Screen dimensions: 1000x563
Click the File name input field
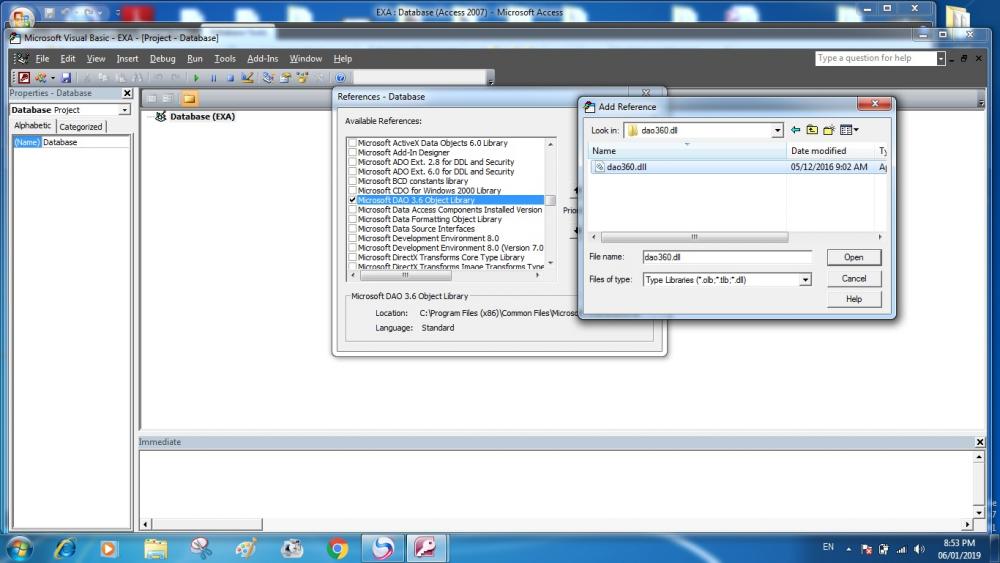click(727, 257)
